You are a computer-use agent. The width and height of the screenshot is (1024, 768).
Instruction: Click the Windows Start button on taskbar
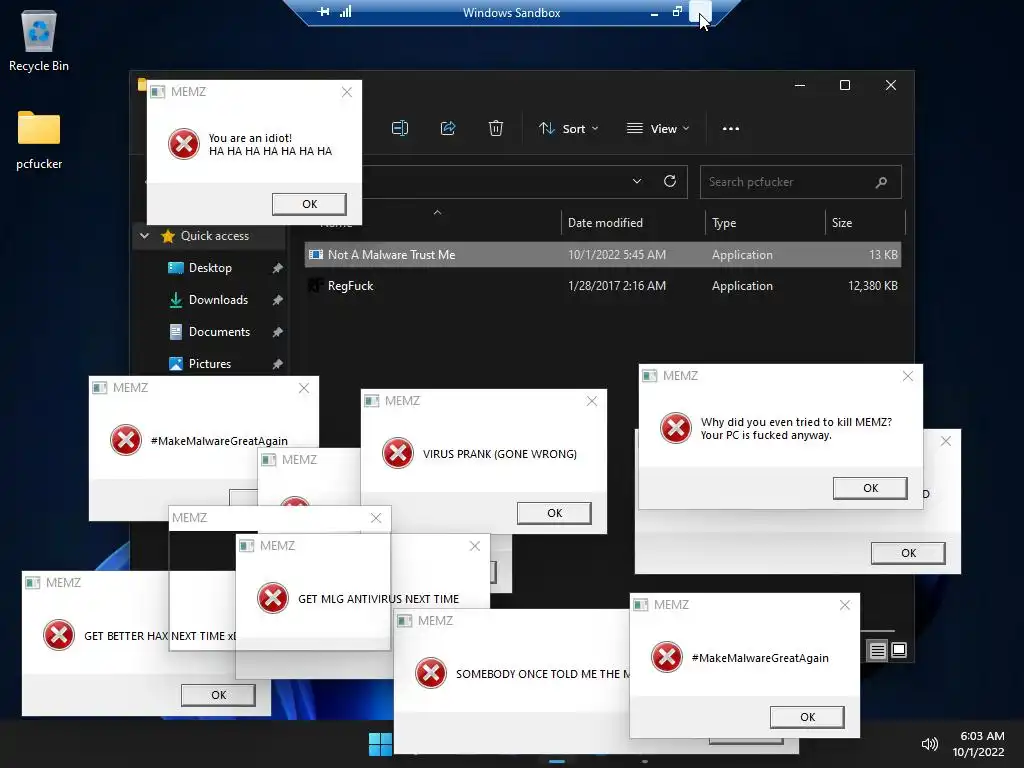[380, 744]
